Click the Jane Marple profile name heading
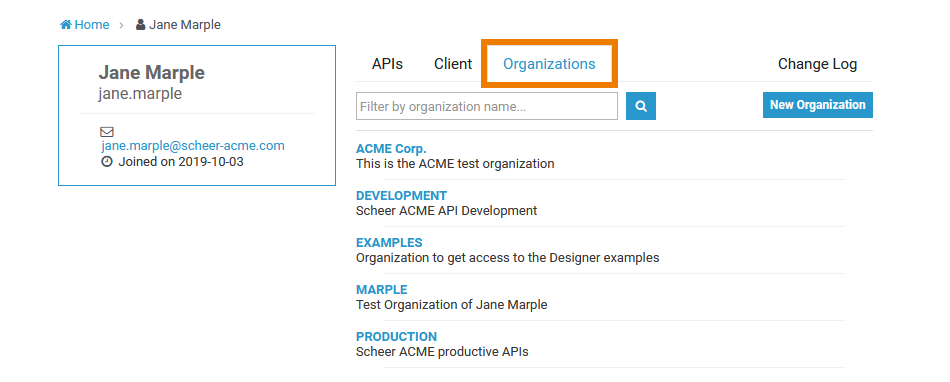The width and height of the screenshot is (950, 382). click(151, 73)
